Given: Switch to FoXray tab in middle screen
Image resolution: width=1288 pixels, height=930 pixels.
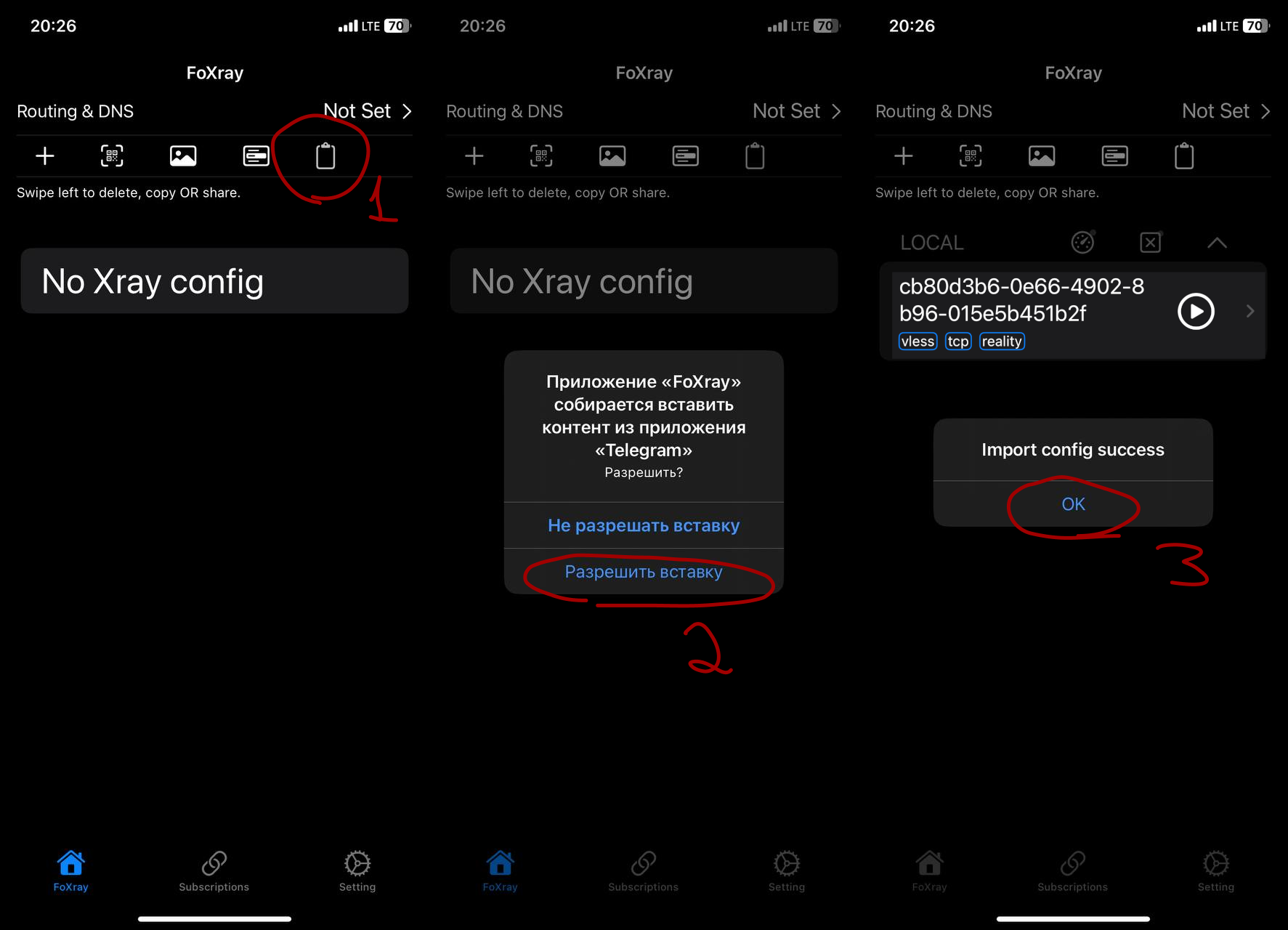Looking at the screenshot, I should pyautogui.click(x=500, y=871).
